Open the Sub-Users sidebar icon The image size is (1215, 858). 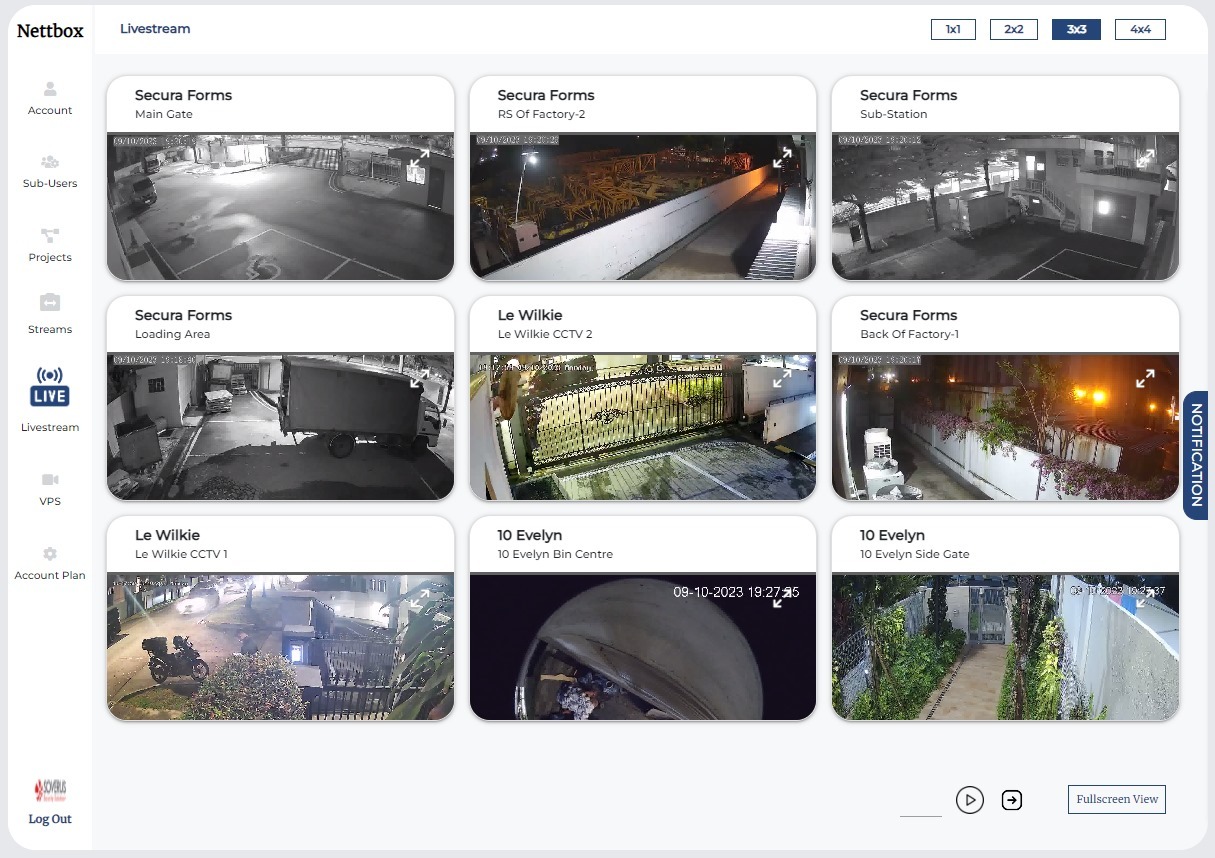(x=50, y=162)
